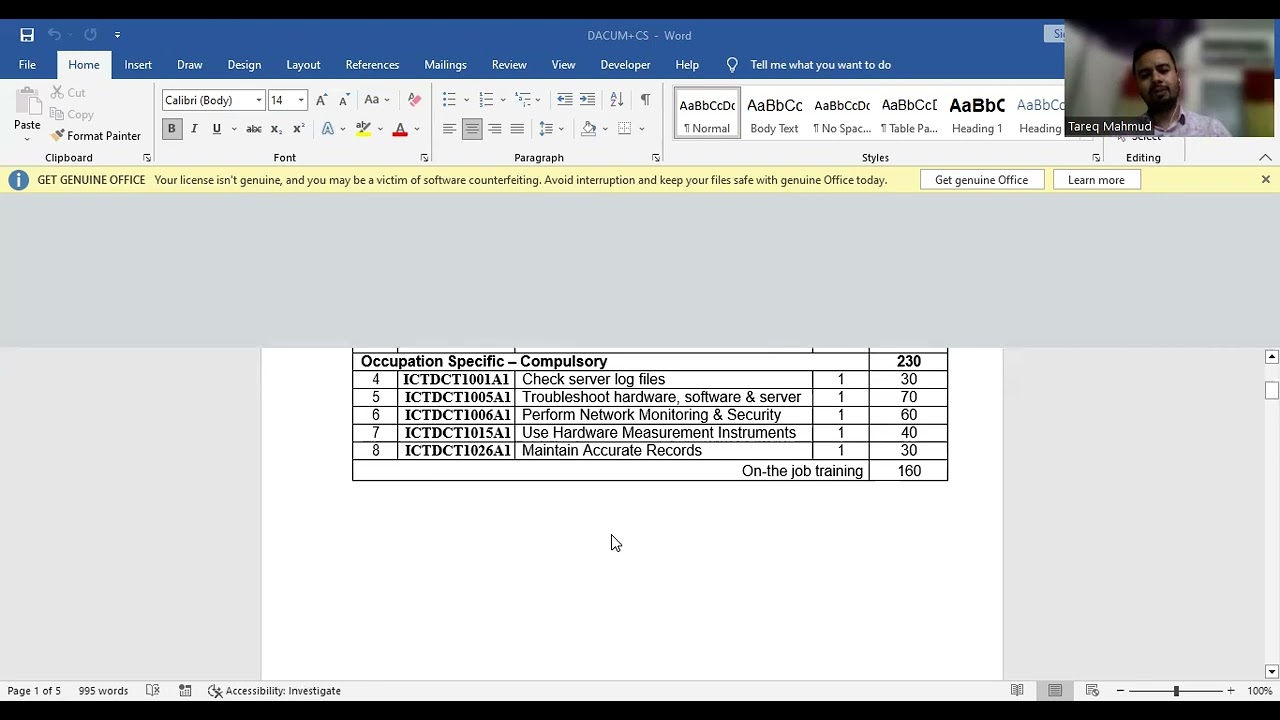The width and height of the screenshot is (1280, 720).
Task: Decrease paragraph indent
Action: click(x=565, y=100)
